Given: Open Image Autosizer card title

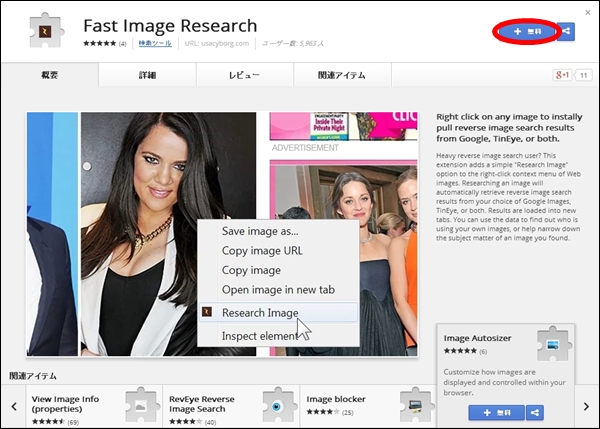Looking at the screenshot, I should (478, 338).
